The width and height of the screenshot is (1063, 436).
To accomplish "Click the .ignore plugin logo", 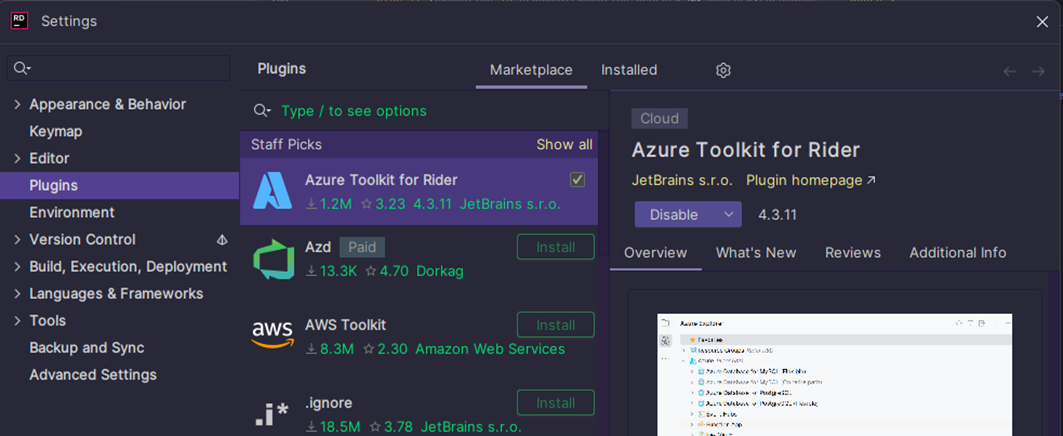I will (273, 414).
